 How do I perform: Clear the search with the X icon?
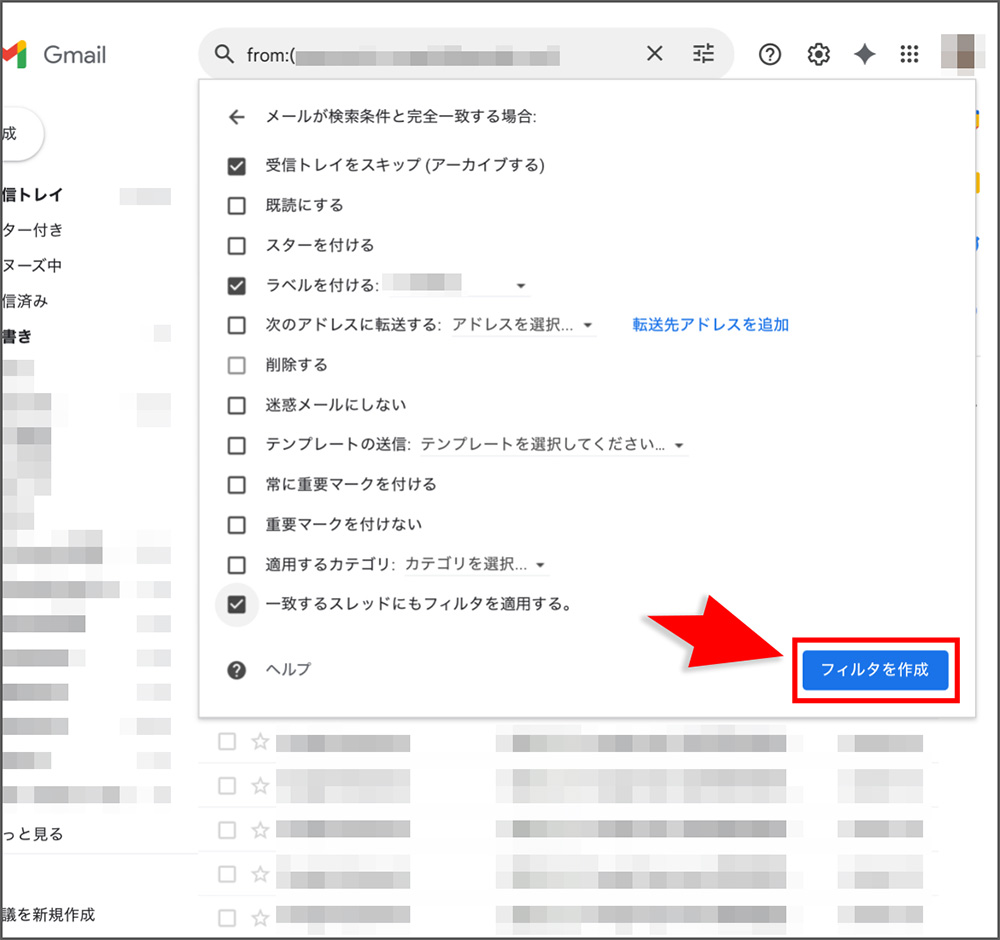pos(654,54)
